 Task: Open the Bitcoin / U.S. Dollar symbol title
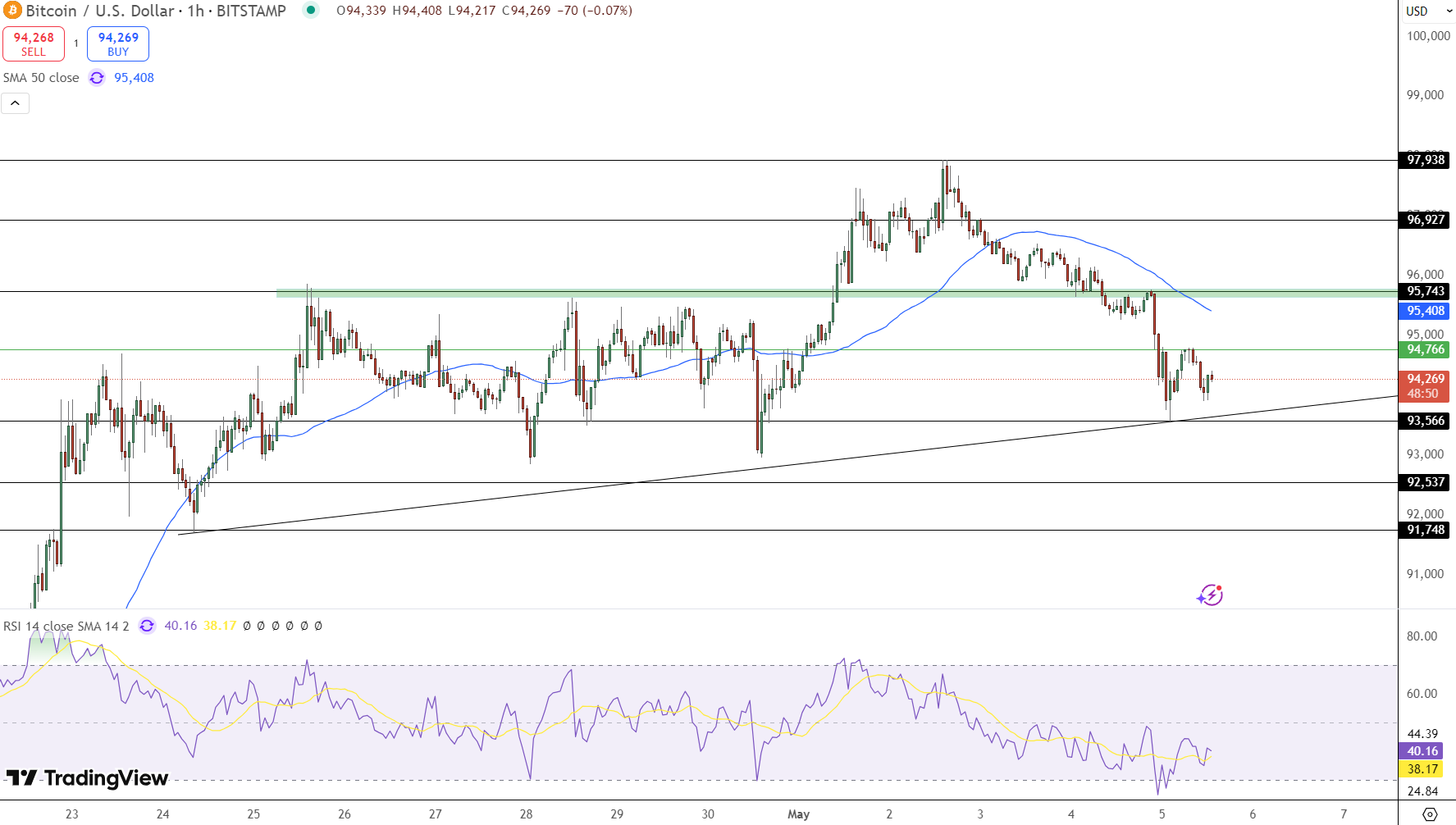point(100,11)
